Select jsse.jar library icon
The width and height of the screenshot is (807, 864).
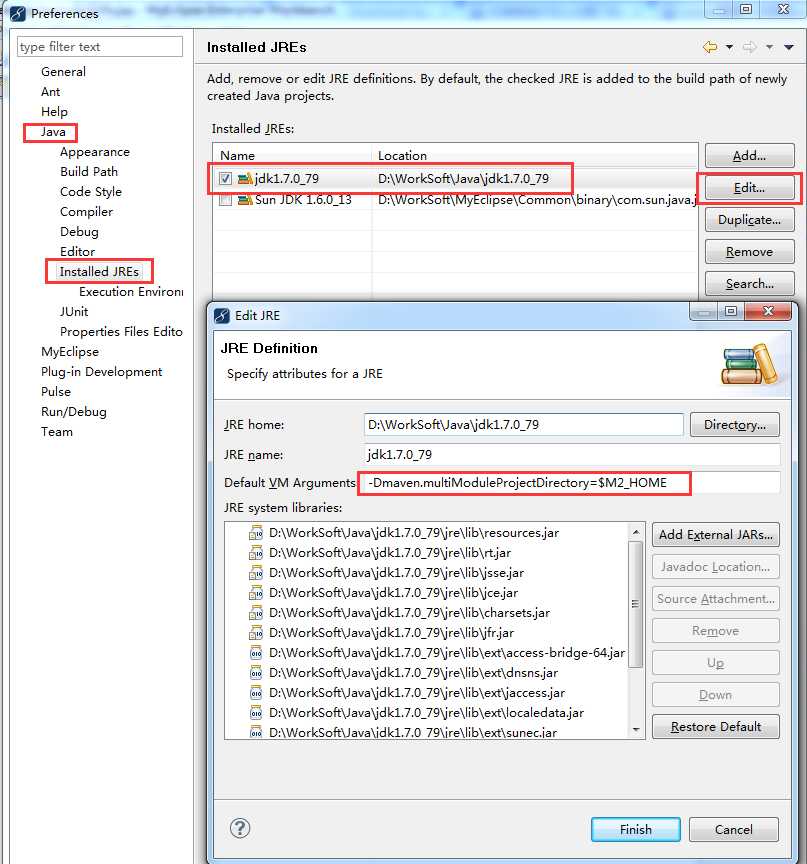(x=256, y=573)
